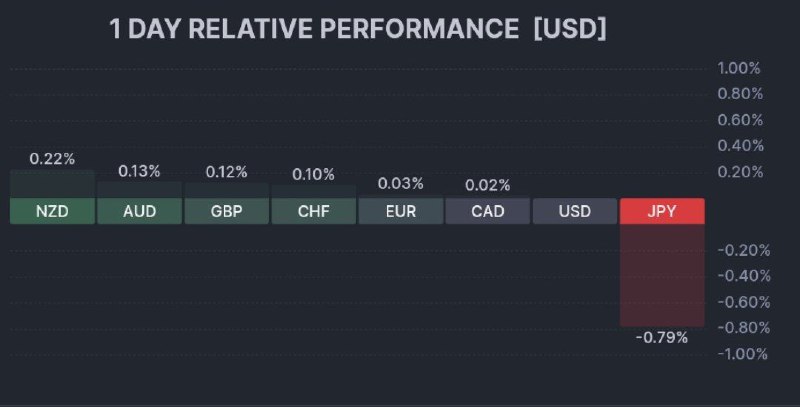Image resolution: width=800 pixels, height=407 pixels.
Task: Select the USD currency label
Action: pyautogui.click(x=575, y=211)
